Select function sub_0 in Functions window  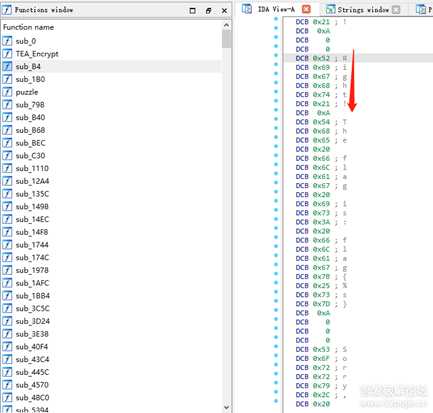point(26,41)
